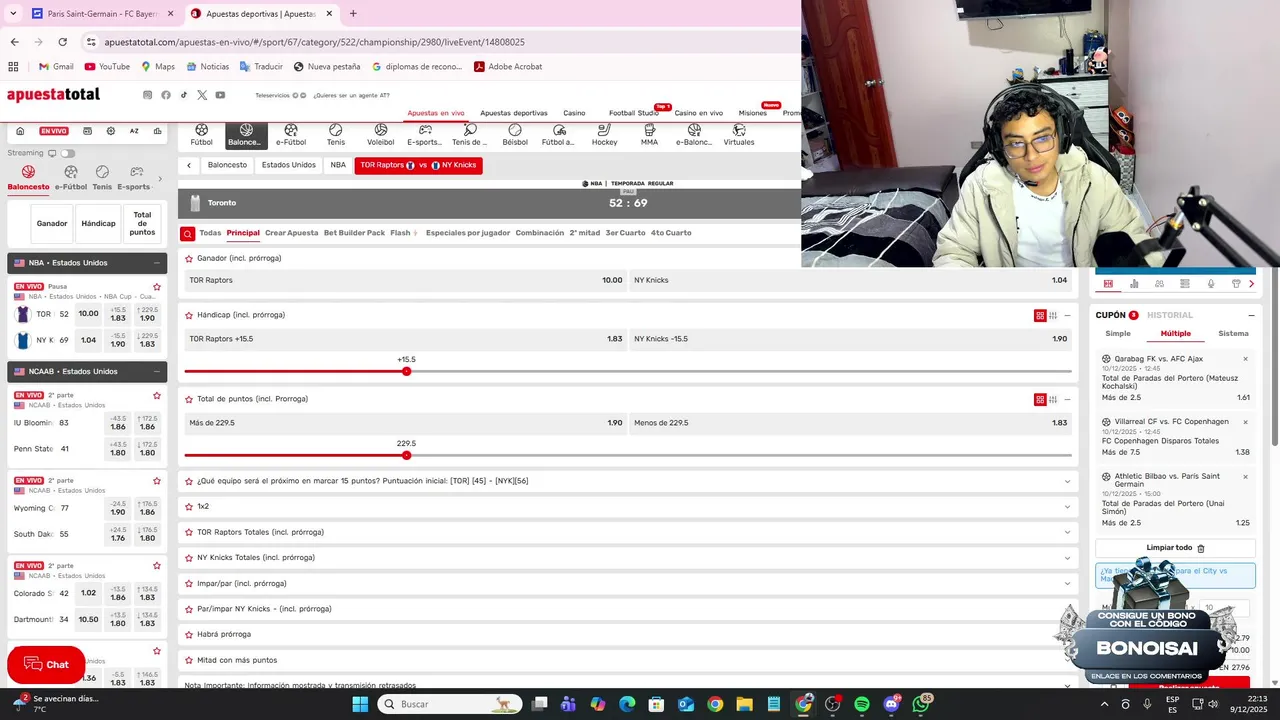Image resolution: width=1280 pixels, height=720 pixels.
Task: Click the red search icon beside Todas
Action: 188,234
